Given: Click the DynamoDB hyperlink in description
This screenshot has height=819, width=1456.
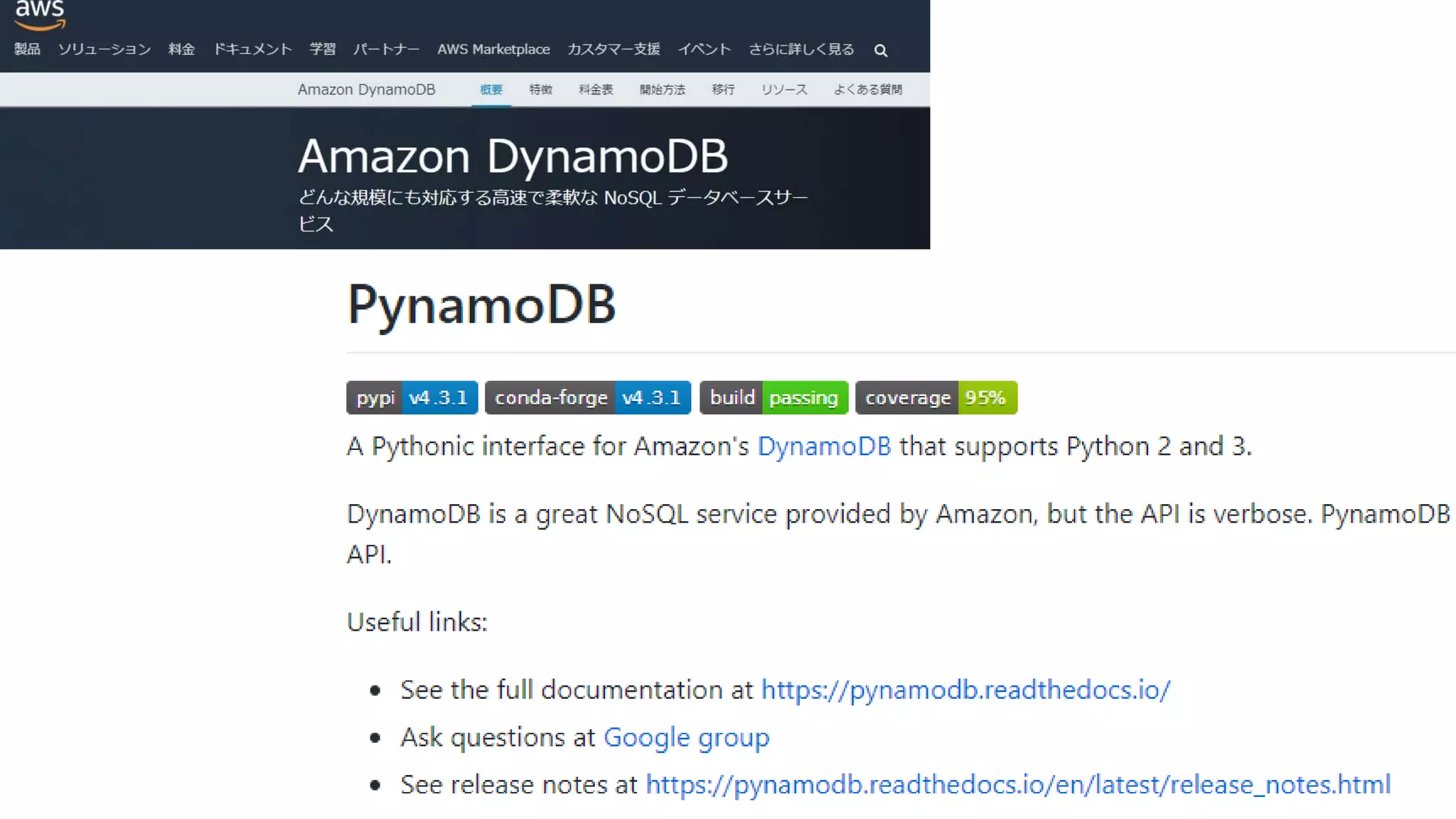Looking at the screenshot, I should tap(823, 446).
